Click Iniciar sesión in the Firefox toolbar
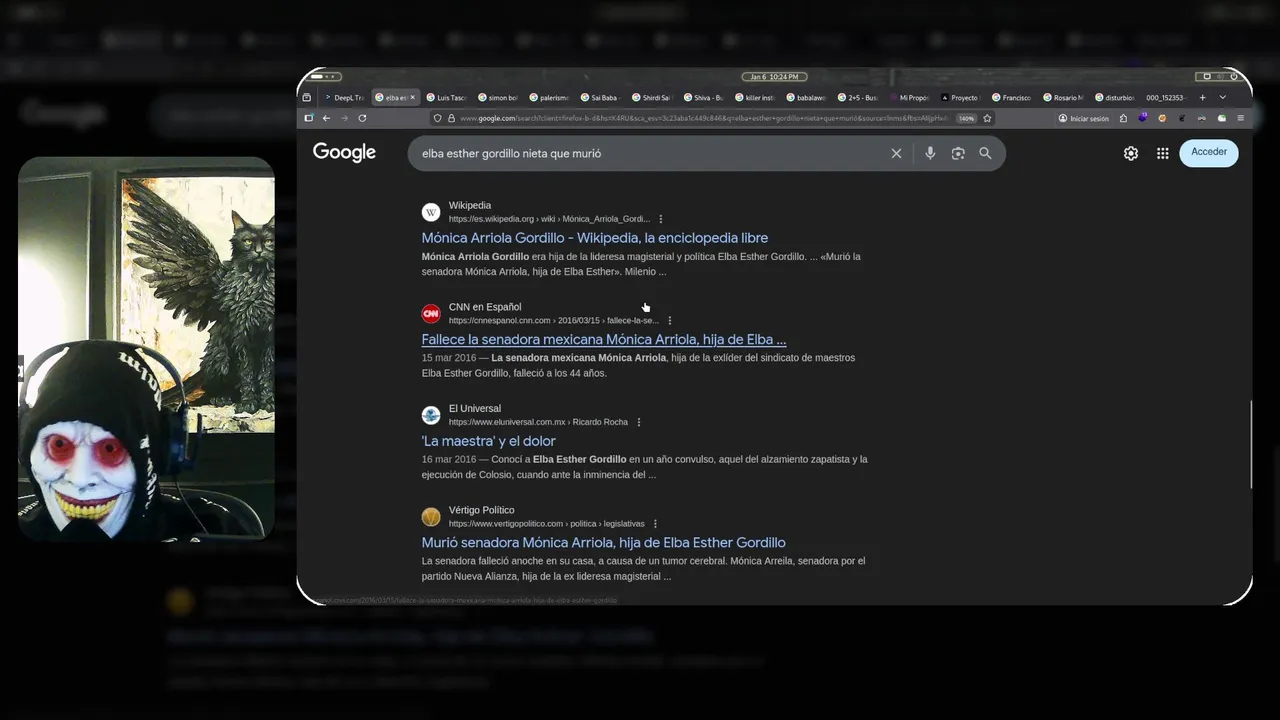The width and height of the screenshot is (1280, 720). pos(1084,118)
